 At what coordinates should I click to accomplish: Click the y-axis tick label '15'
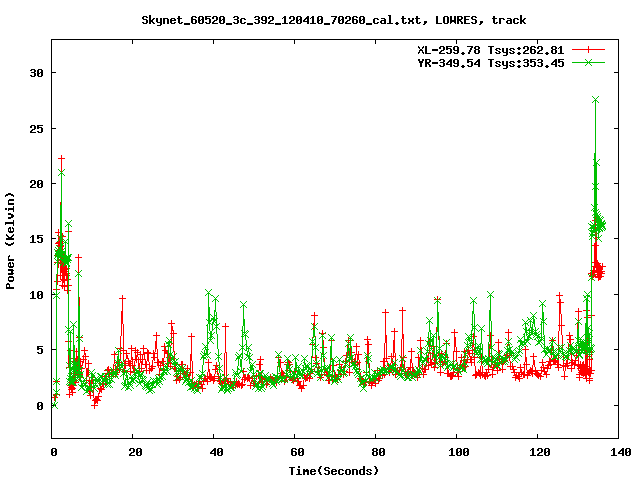tap(37, 239)
